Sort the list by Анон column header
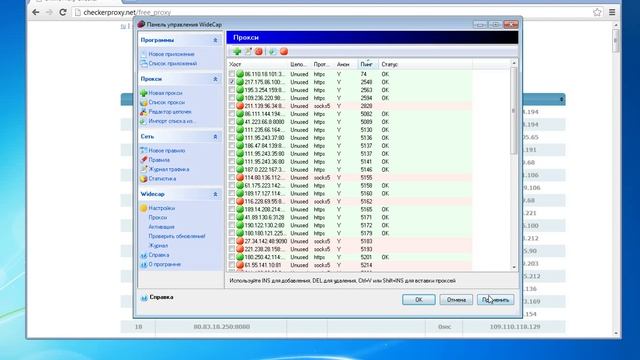 click(346, 64)
